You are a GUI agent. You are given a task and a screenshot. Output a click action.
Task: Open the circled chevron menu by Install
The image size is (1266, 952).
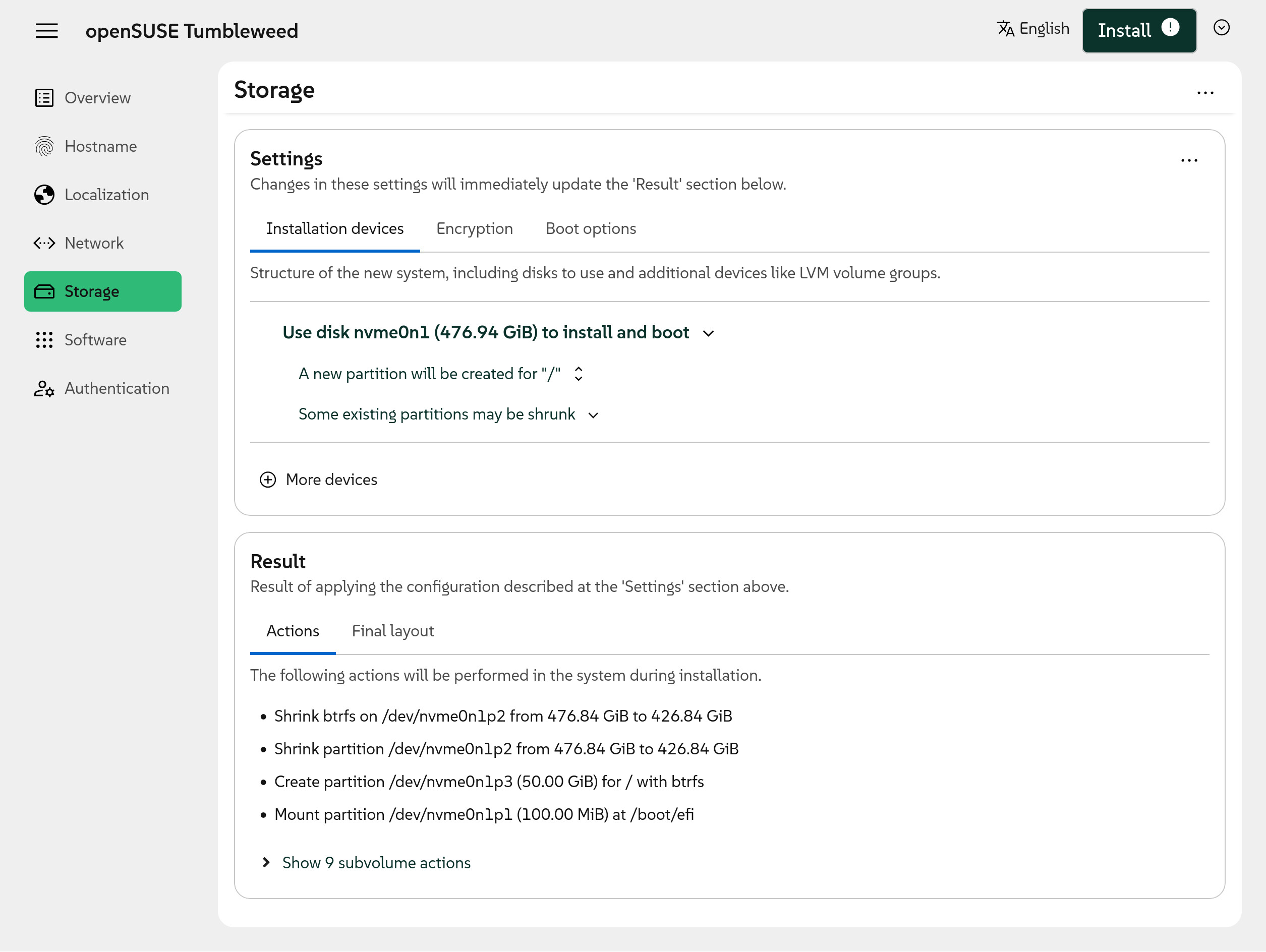pyautogui.click(x=1221, y=28)
